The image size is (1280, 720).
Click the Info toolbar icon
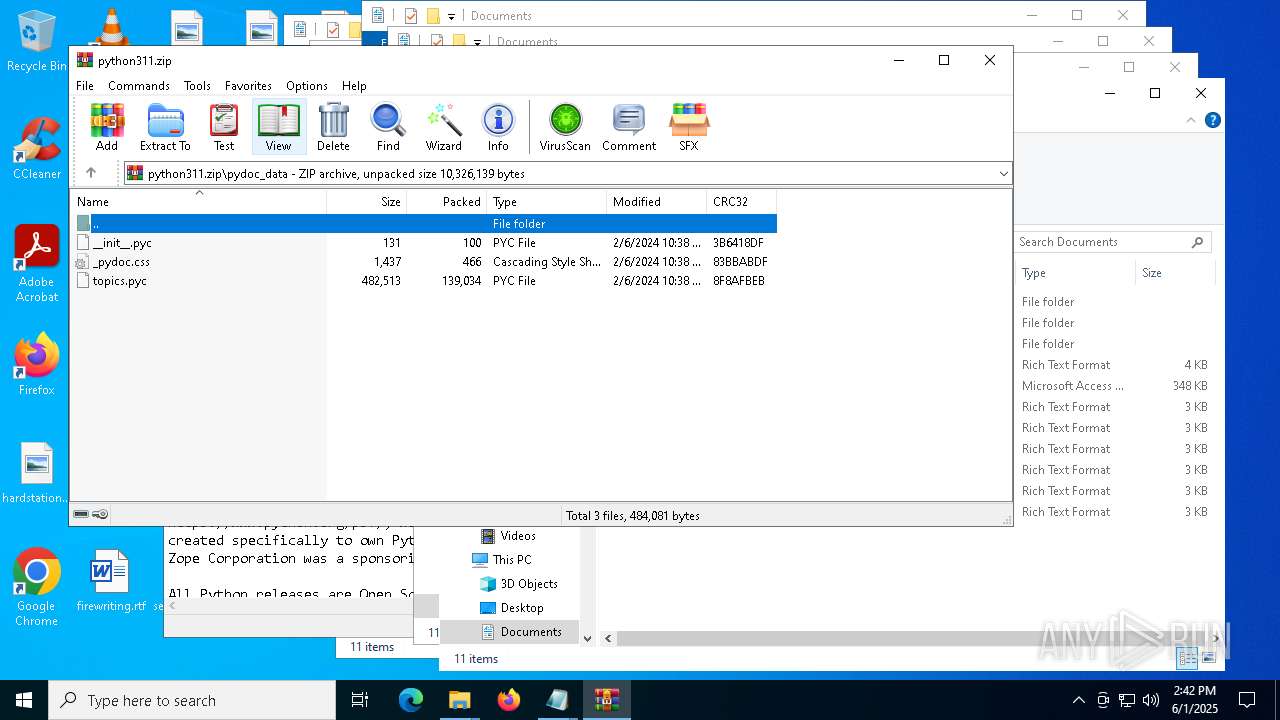coord(498,127)
